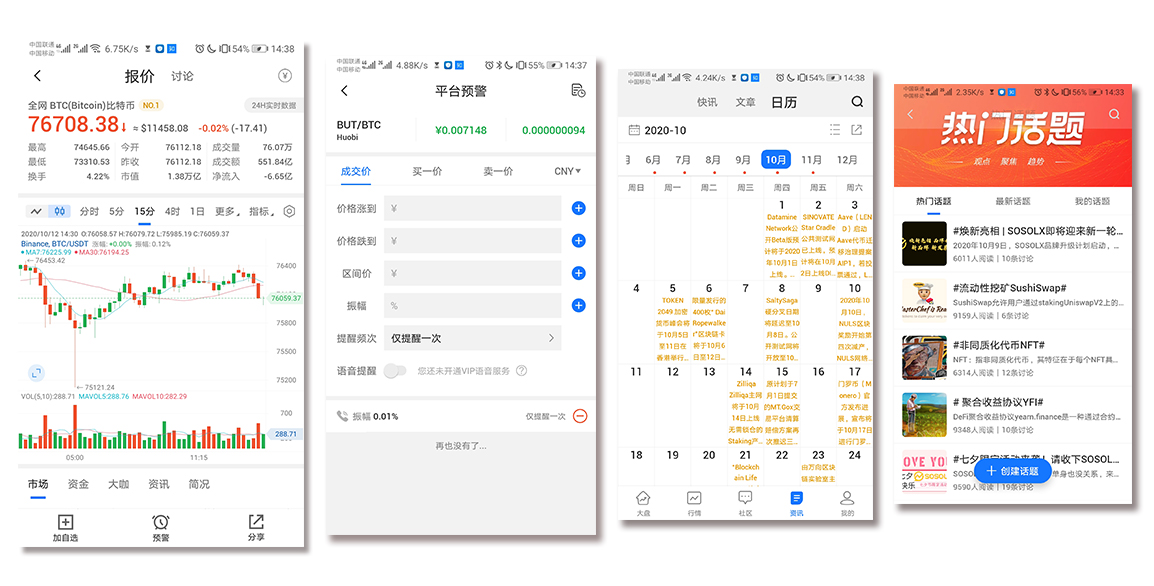Open 最新话题 tab
Viewport: 1154px width, 586px height.
point(1013,201)
